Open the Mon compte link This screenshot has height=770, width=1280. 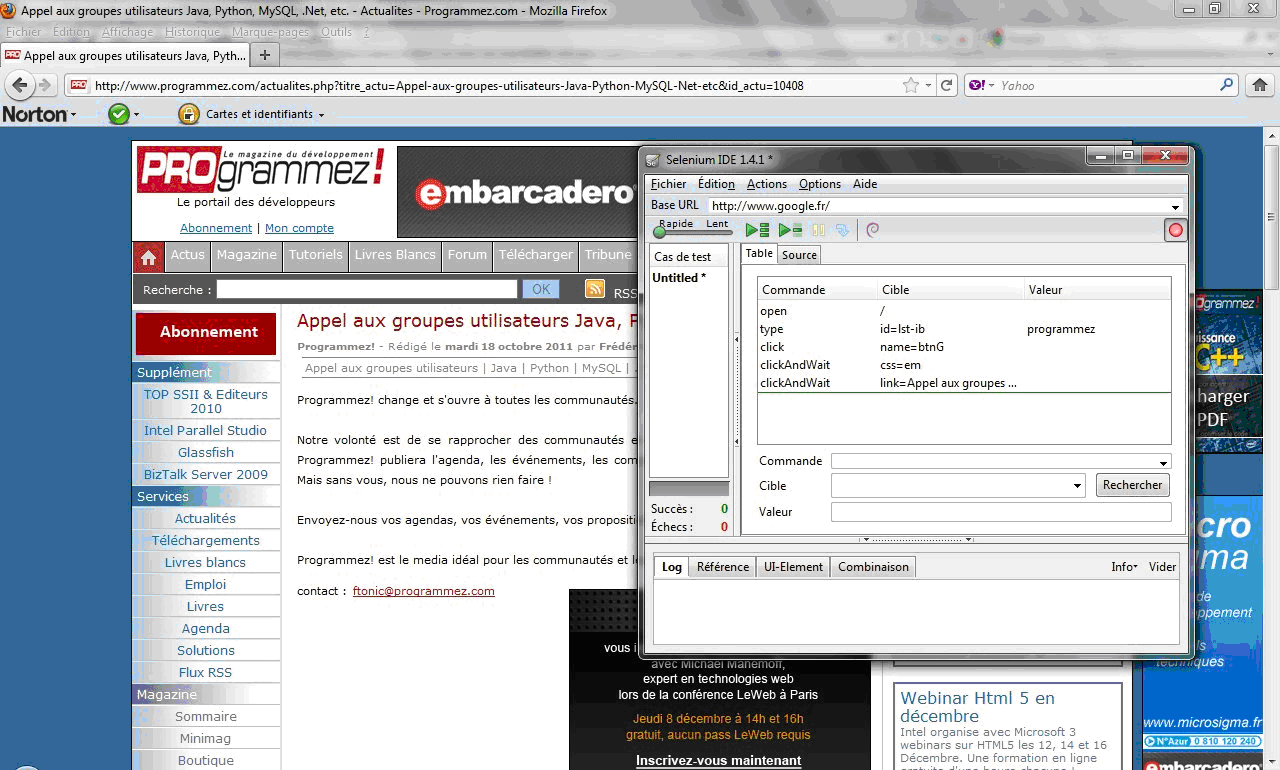(x=299, y=228)
